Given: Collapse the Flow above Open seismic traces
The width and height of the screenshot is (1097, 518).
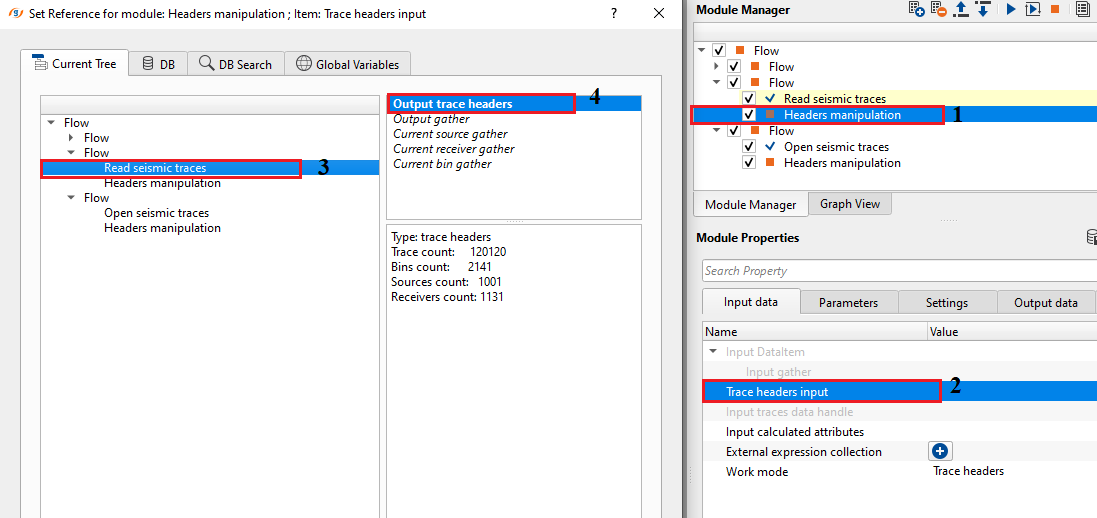Looking at the screenshot, I should (716, 131).
